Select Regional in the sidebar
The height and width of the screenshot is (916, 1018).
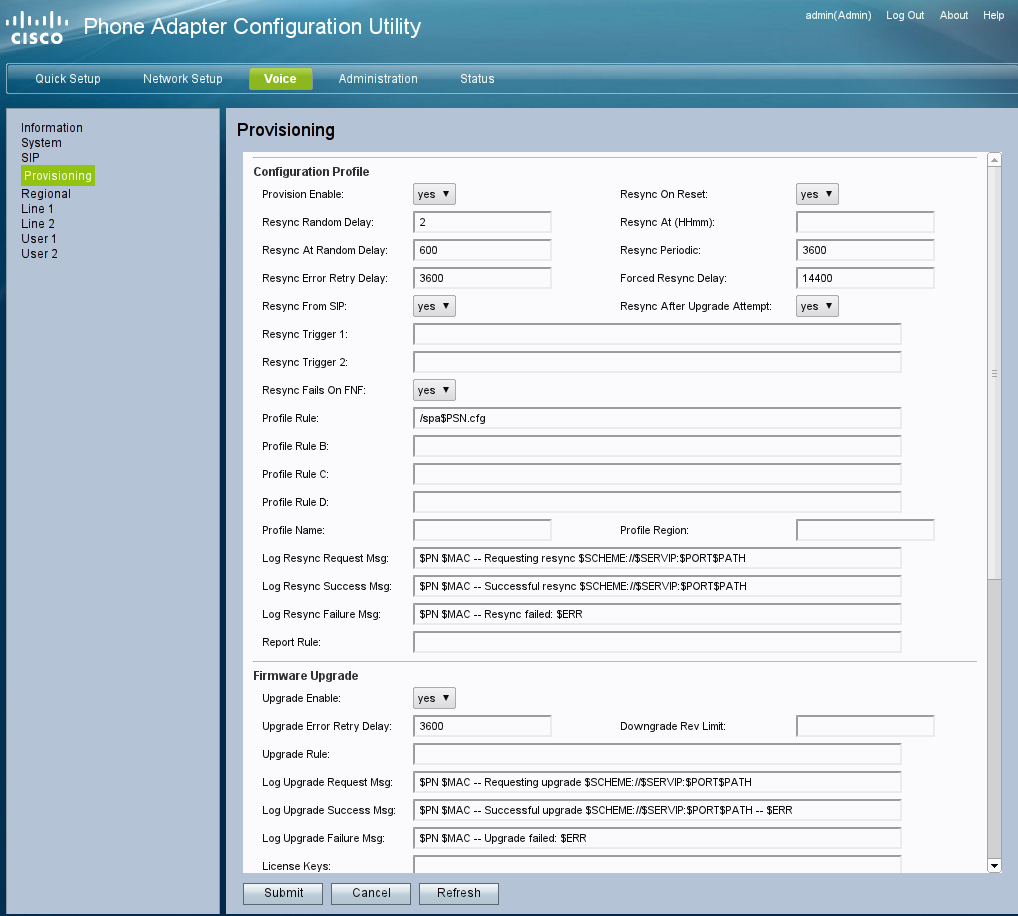click(46, 194)
